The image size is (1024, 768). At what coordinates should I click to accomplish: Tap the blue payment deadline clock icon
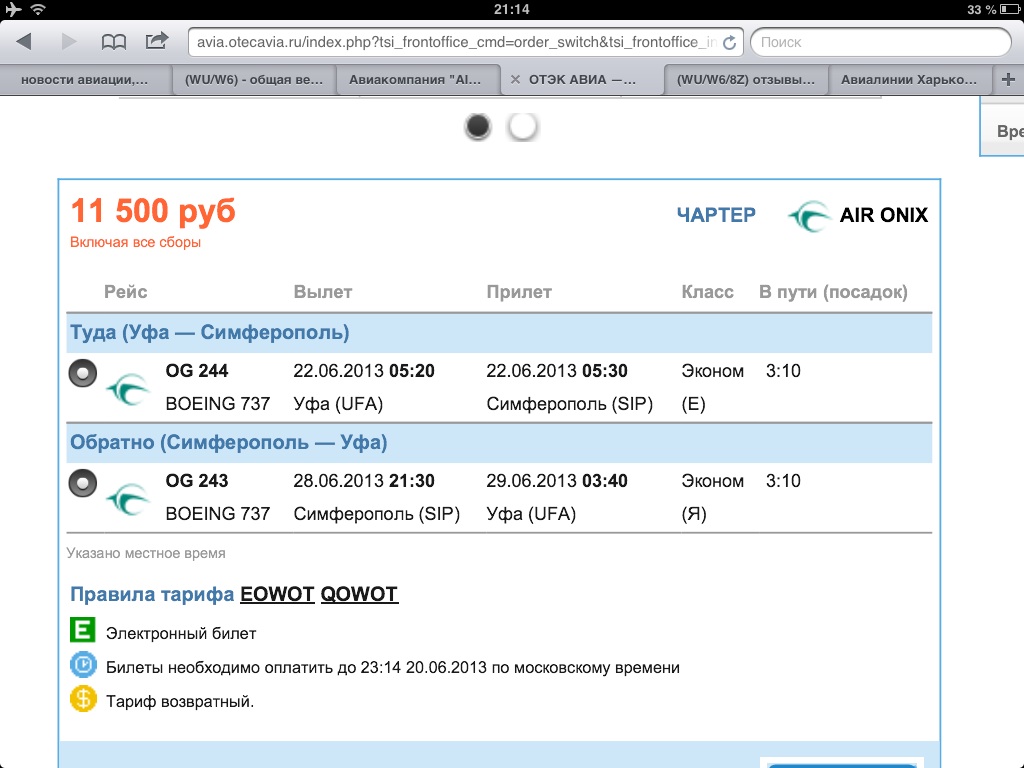pos(82,666)
